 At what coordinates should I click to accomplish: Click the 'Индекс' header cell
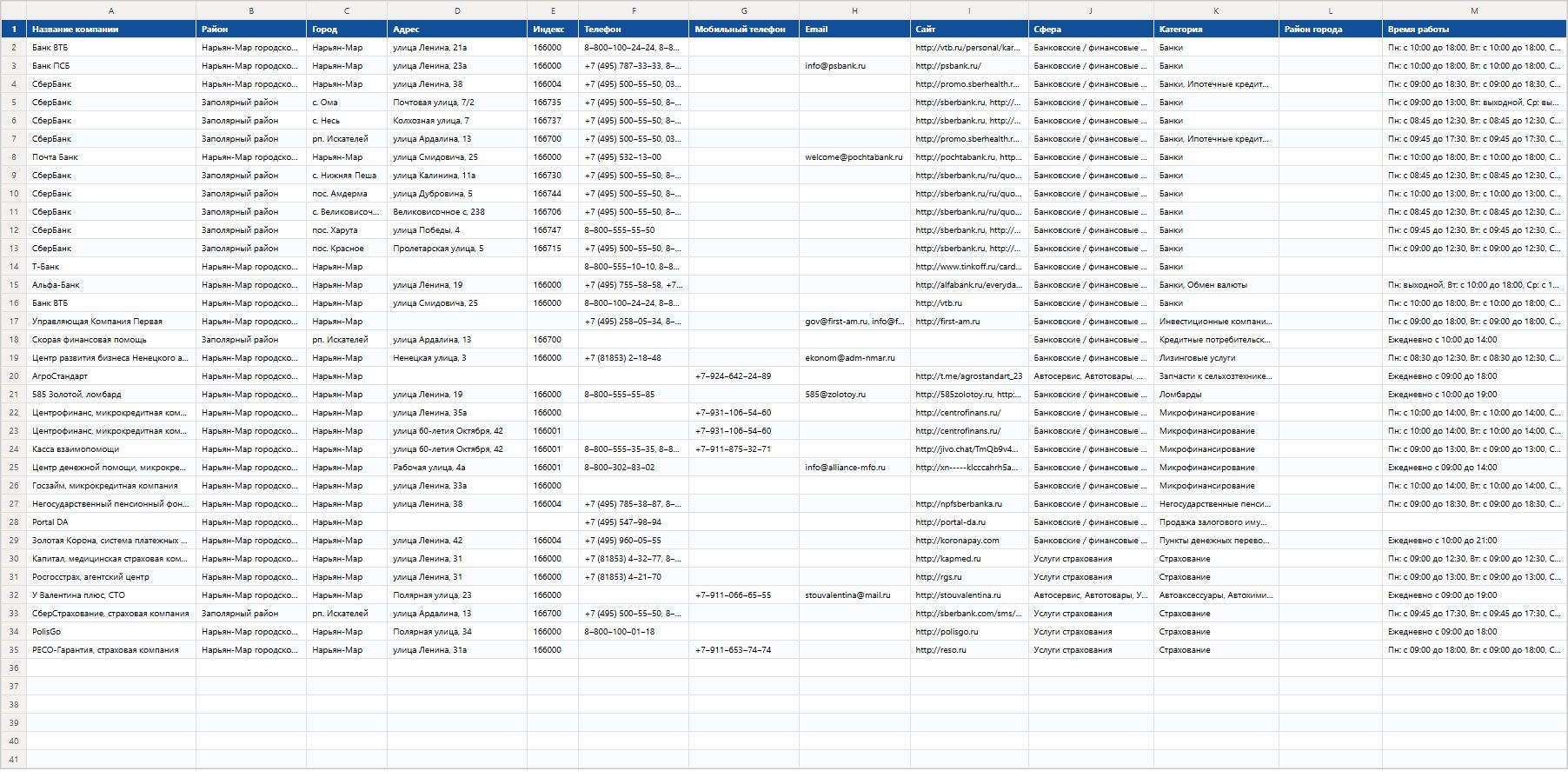(x=553, y=29)
